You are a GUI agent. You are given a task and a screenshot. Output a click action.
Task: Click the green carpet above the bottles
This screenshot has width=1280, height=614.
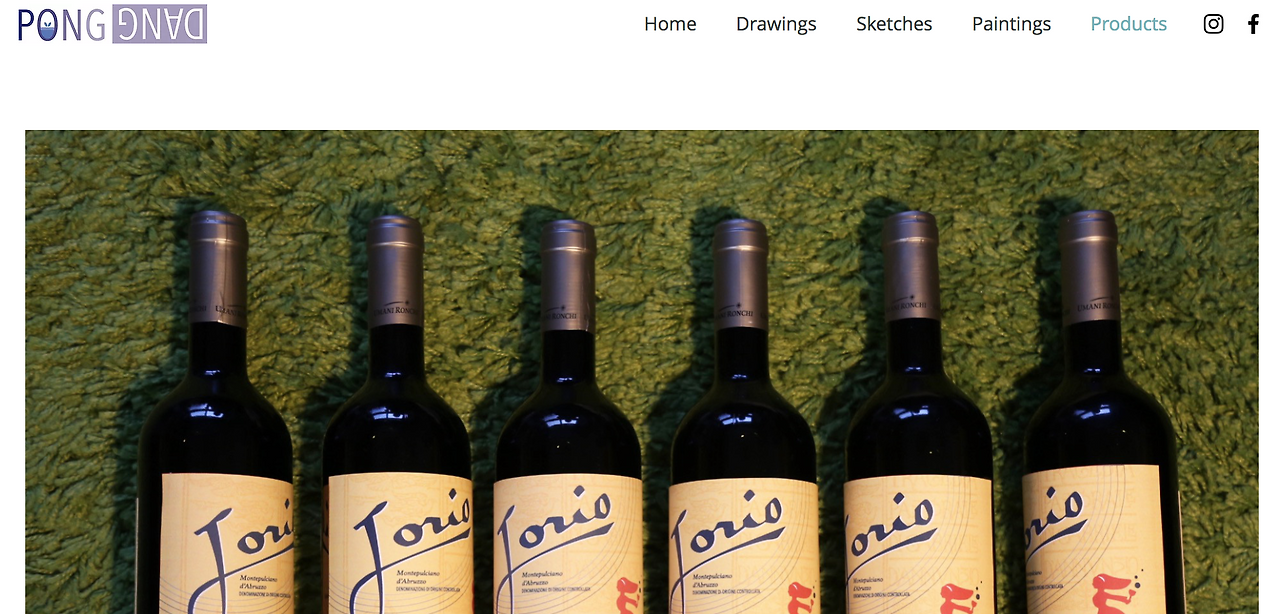[x=640, y=168]
